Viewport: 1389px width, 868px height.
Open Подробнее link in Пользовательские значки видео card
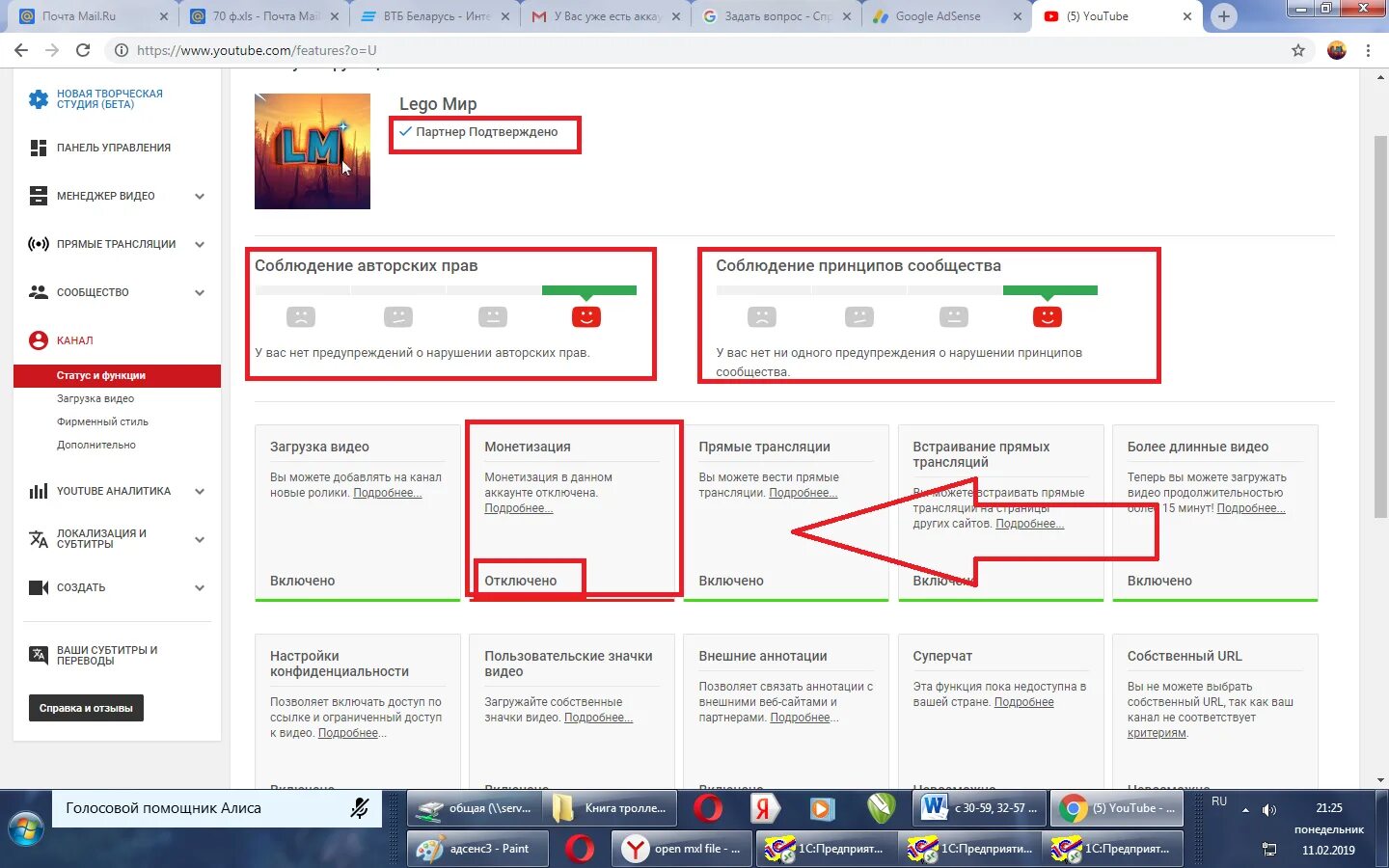(x=598, y=718)
